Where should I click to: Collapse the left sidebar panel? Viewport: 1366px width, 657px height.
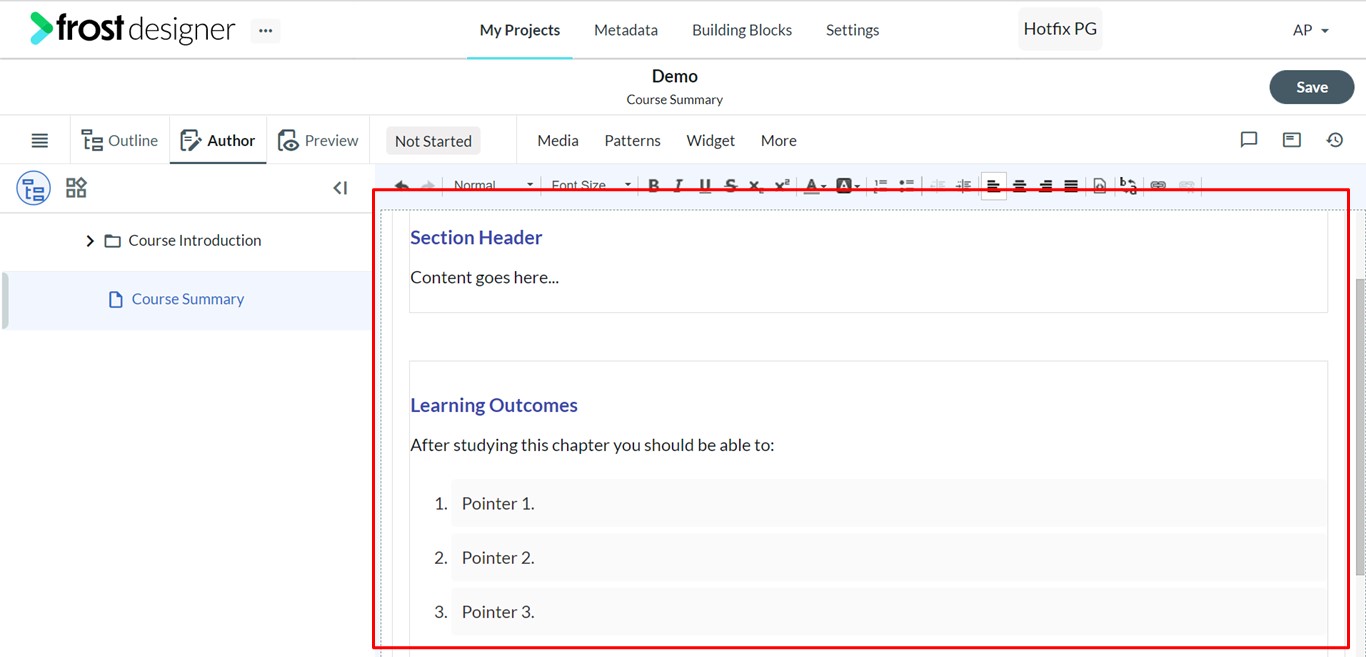(340, 188)
